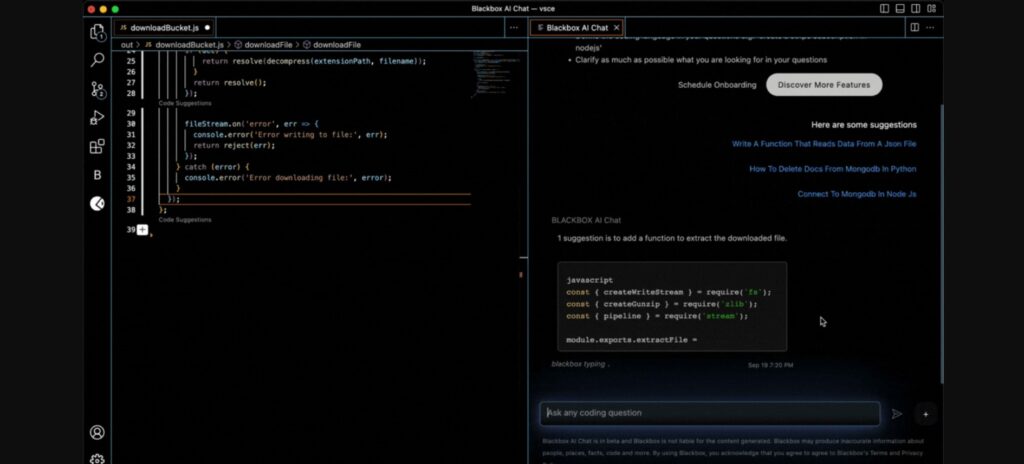Open more actions for downloadBucket.js group
This screenshot has height=464, width=1024.
pyautogui.click(x=514, y=27)
